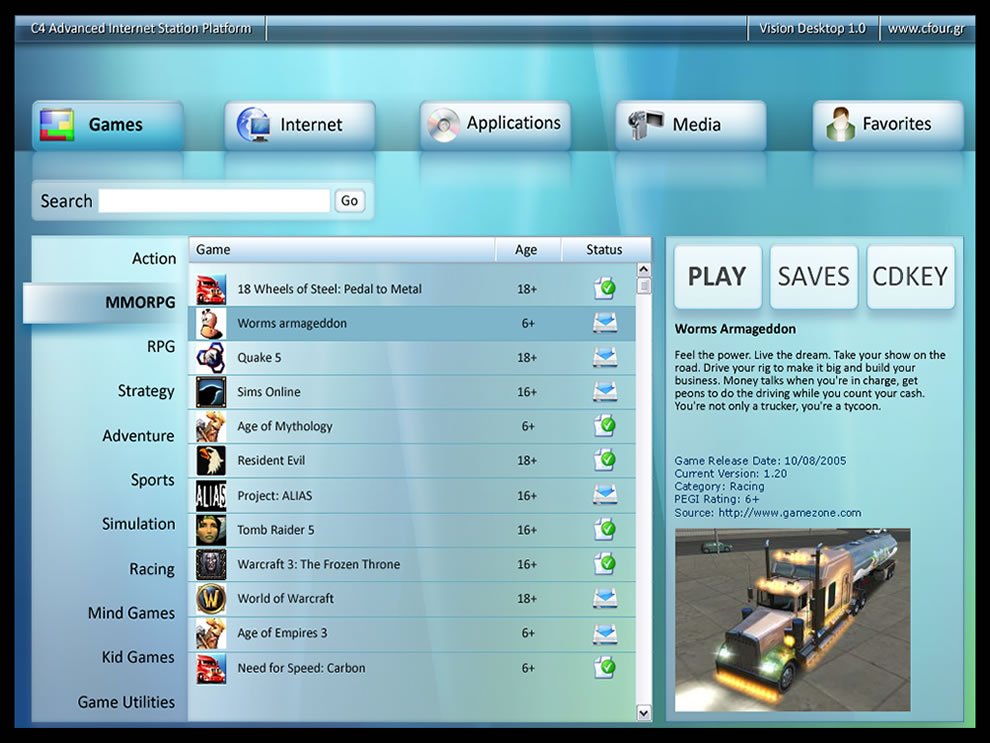Click the Age of Empires 3 icon
The width and height of the screenshot is (990, 743).
point(211,633)
